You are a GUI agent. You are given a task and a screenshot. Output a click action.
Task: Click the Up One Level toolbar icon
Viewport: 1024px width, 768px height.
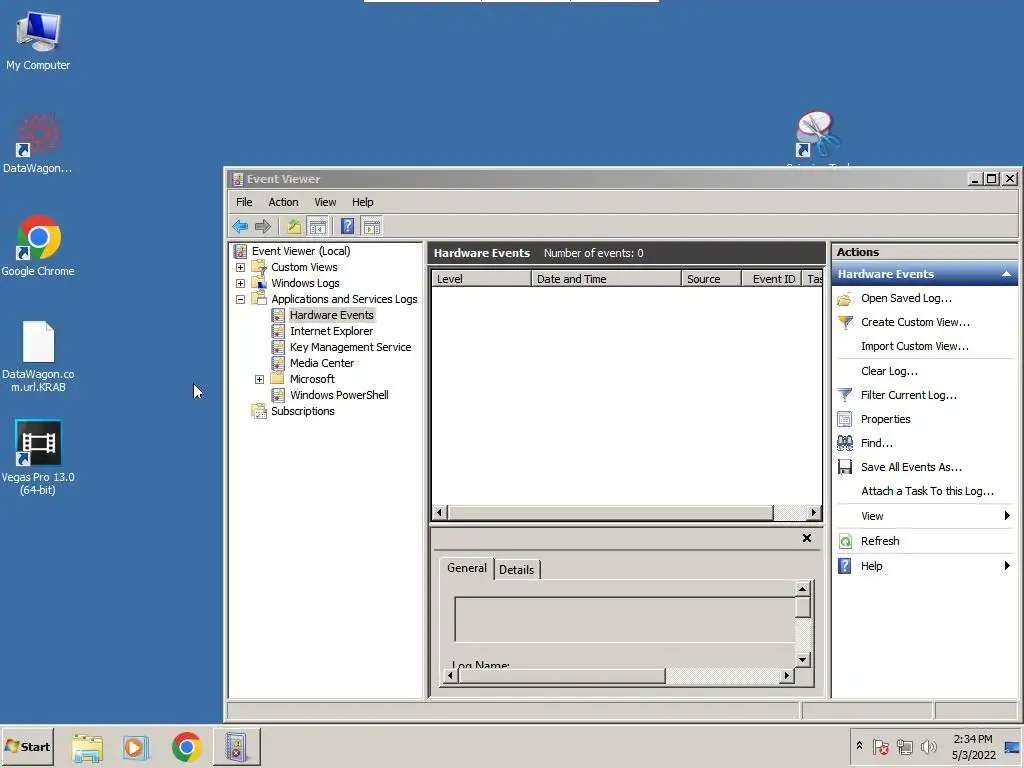coord(294,227)
